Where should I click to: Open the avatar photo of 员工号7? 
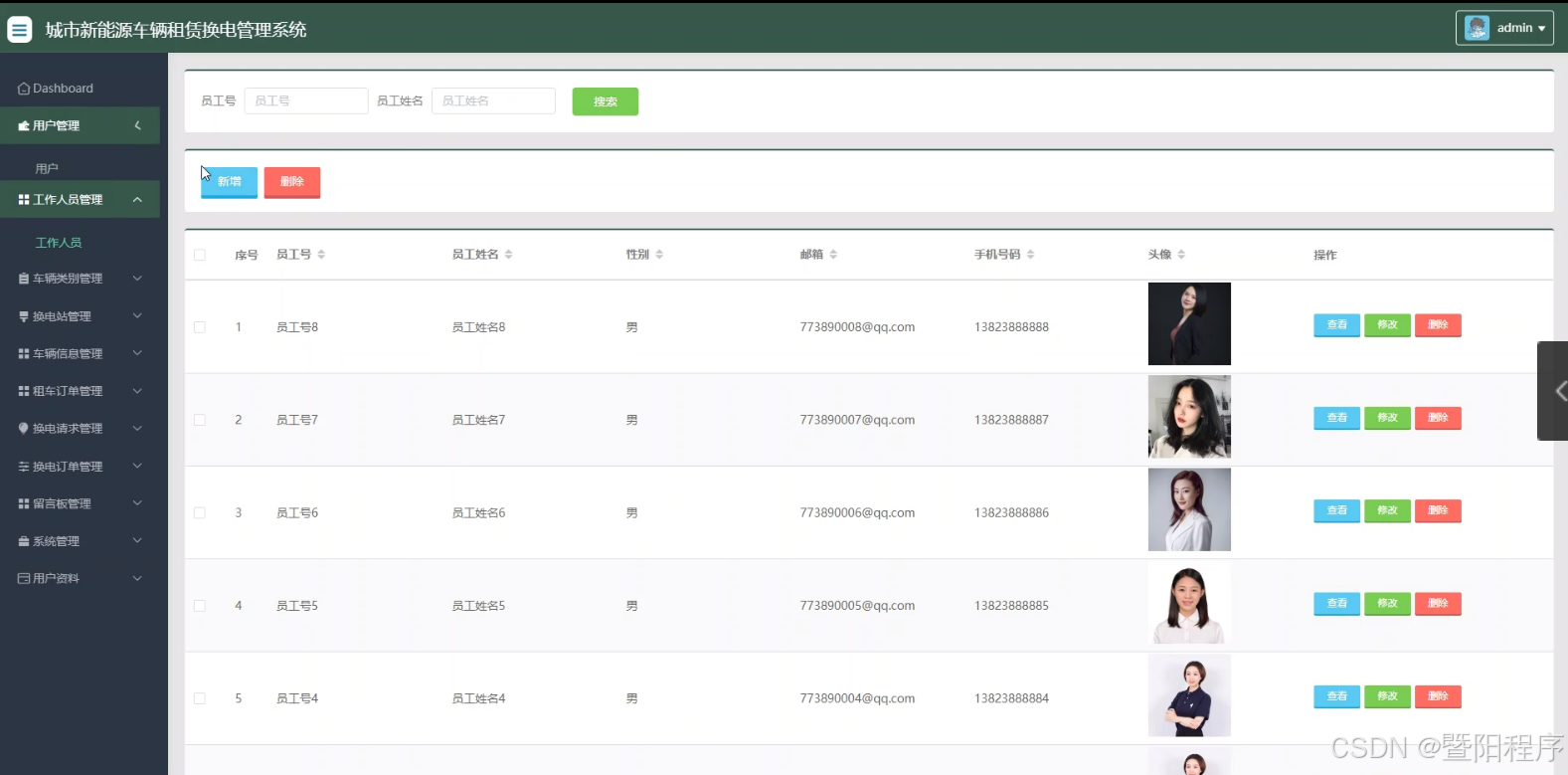tap(1189, 417)
